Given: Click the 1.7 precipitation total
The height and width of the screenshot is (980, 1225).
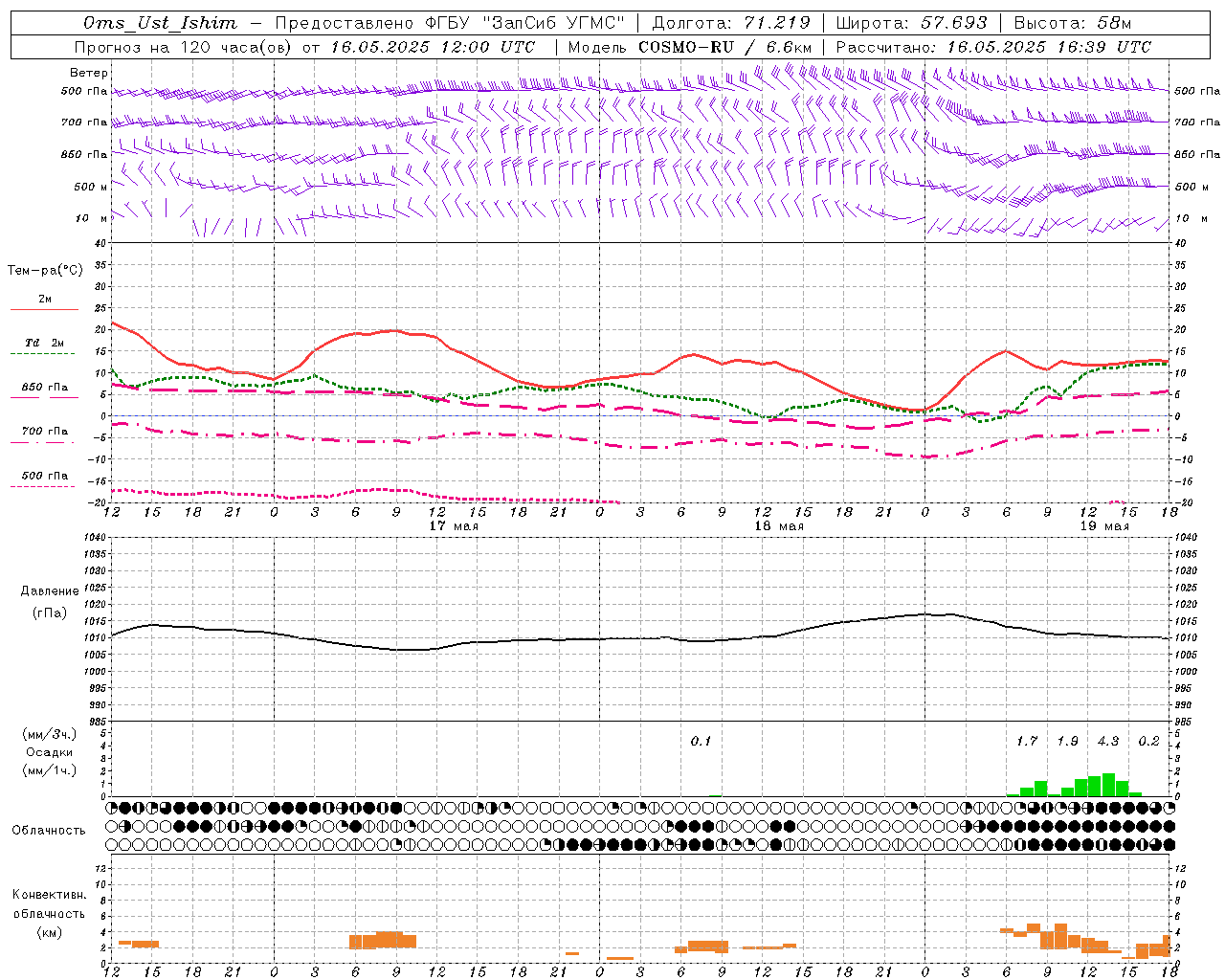Looking at the screenshot, I should click(x=1027, y=741).
